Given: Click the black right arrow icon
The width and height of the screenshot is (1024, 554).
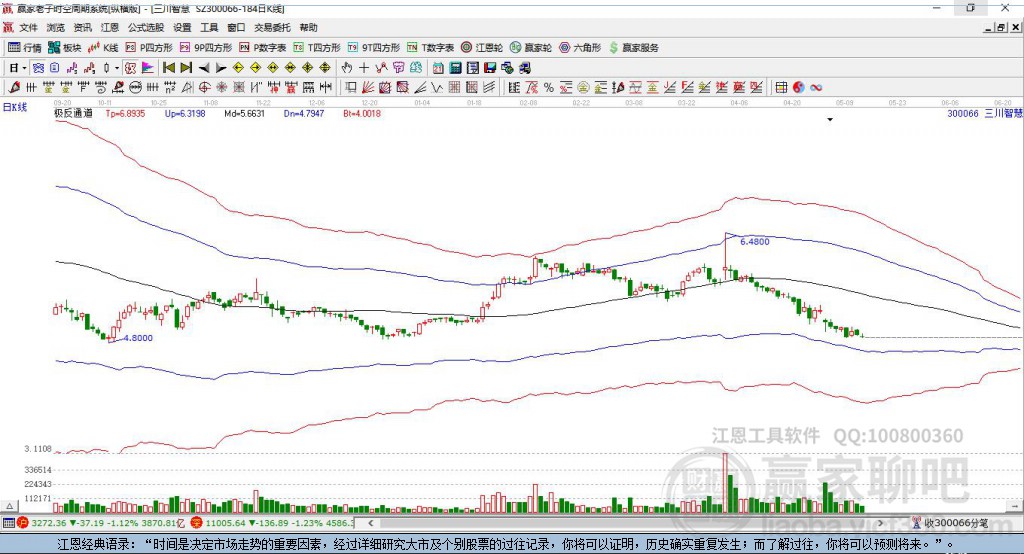Looking at the screenshot, I should point(221,68).
